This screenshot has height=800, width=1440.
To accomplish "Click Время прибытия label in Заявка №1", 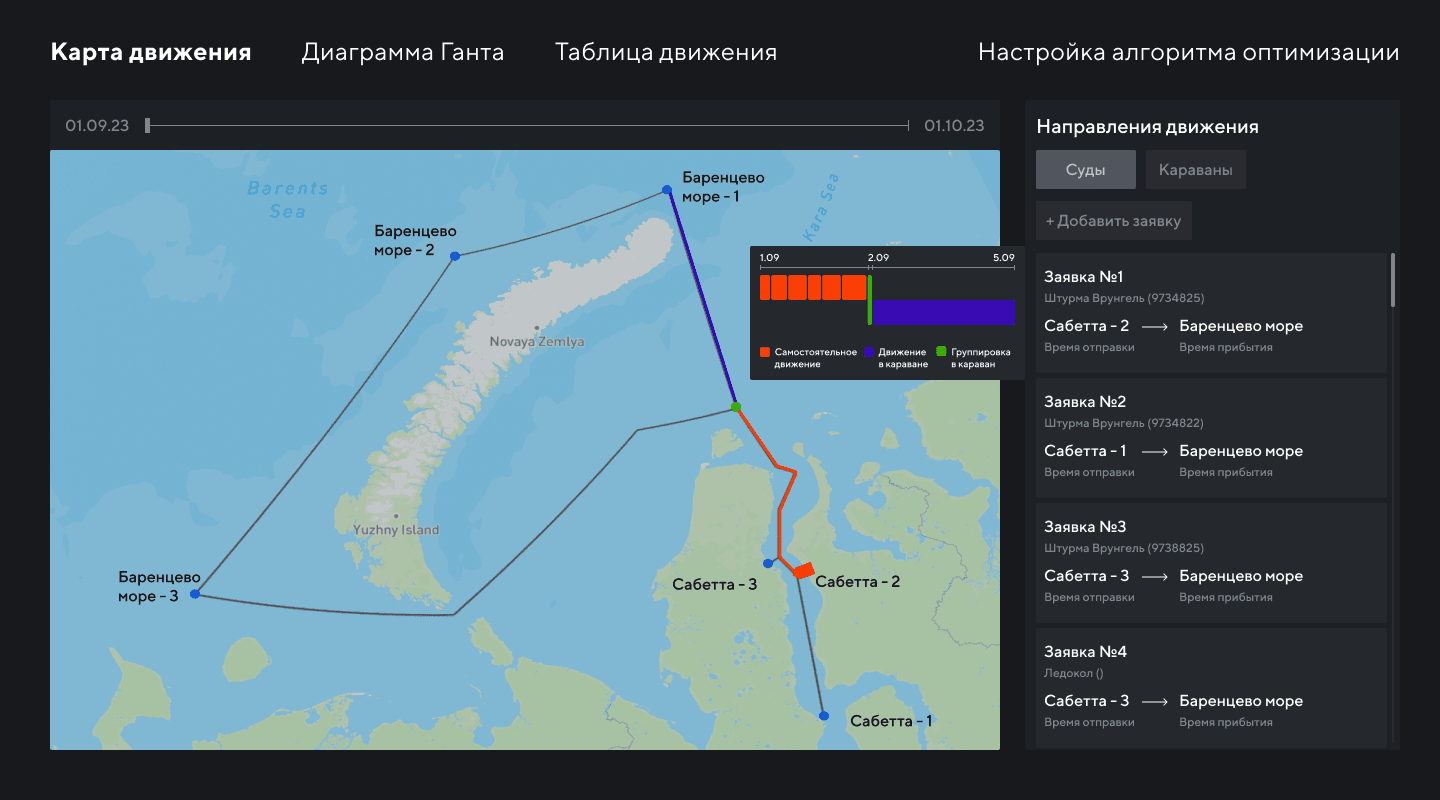I will click(x=1226, y=347).
